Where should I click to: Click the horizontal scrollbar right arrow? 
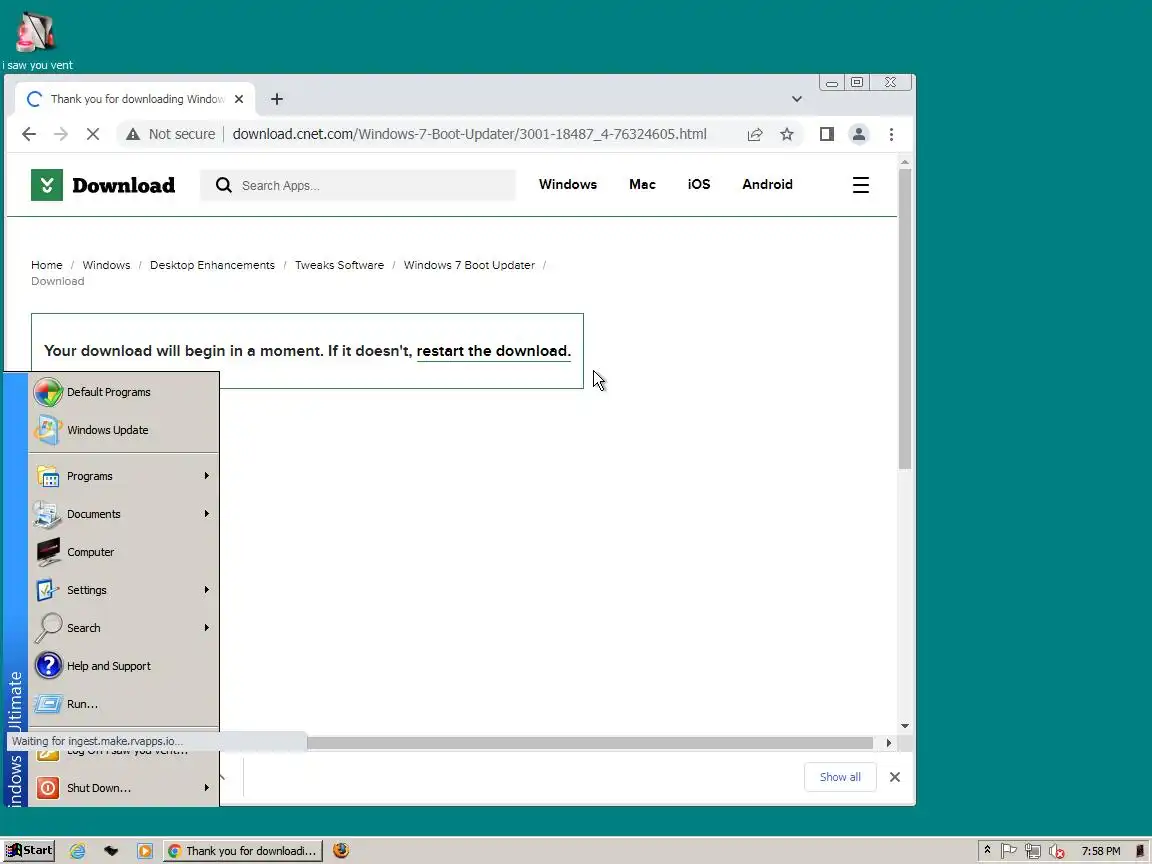(889, 743)
